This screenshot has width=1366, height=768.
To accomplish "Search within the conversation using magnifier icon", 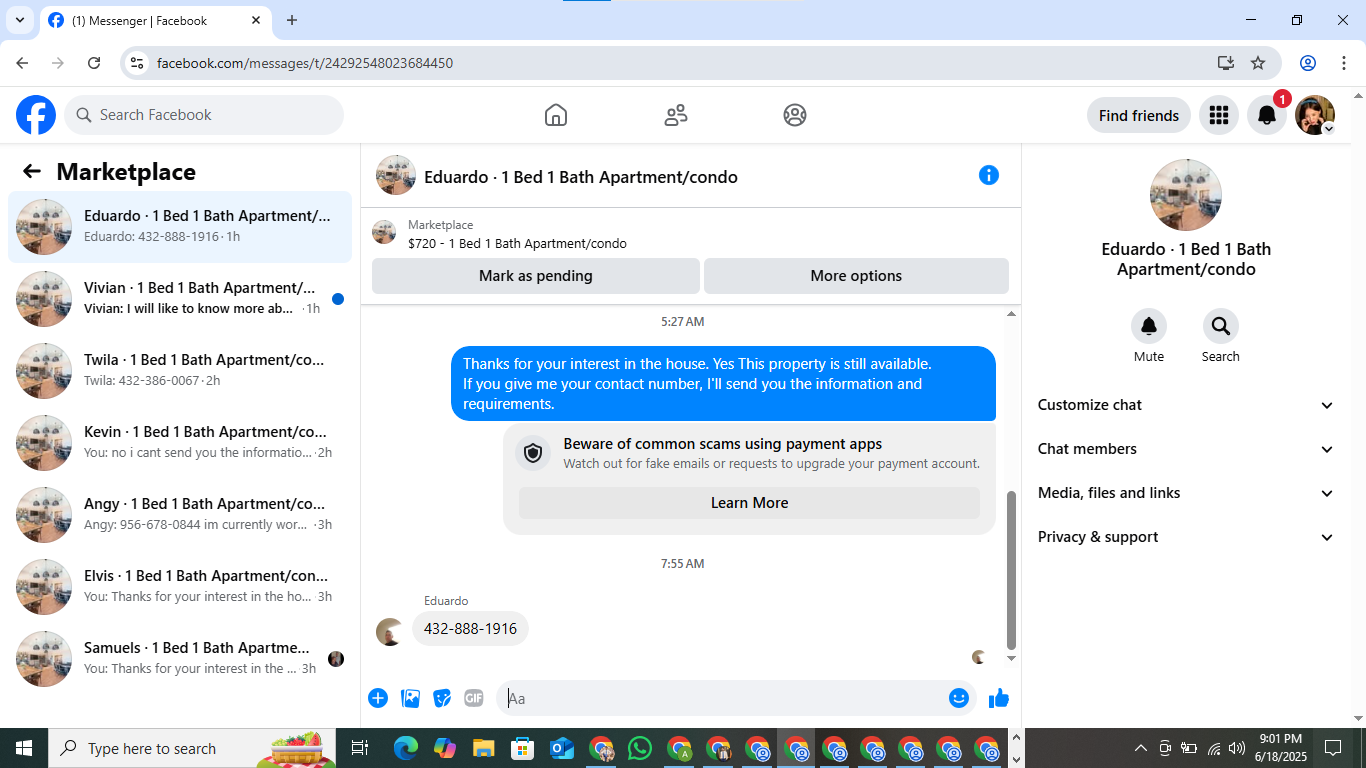I will coord(1221,327).
